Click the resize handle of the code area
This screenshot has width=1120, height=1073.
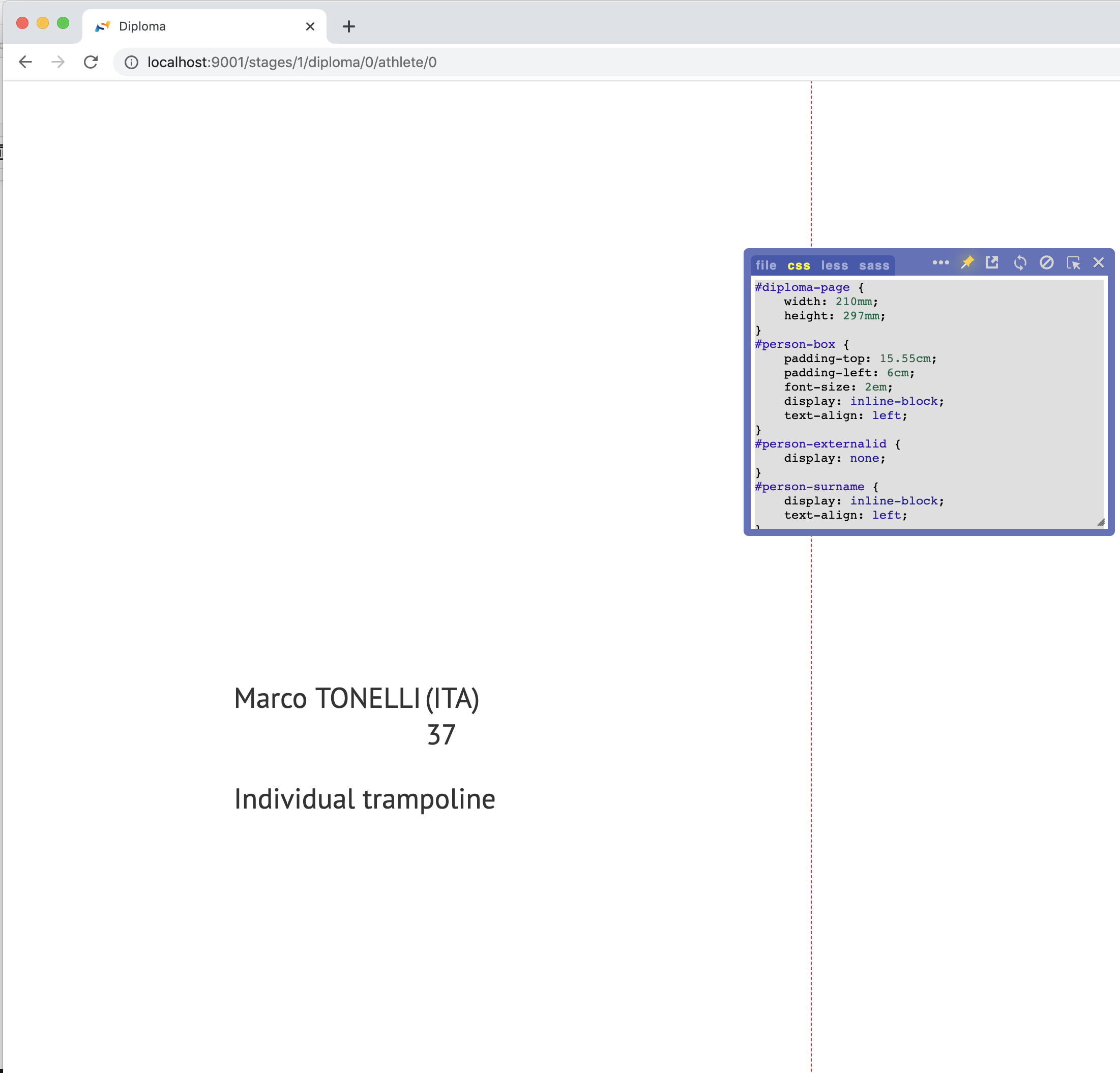tap(1101, 522)
